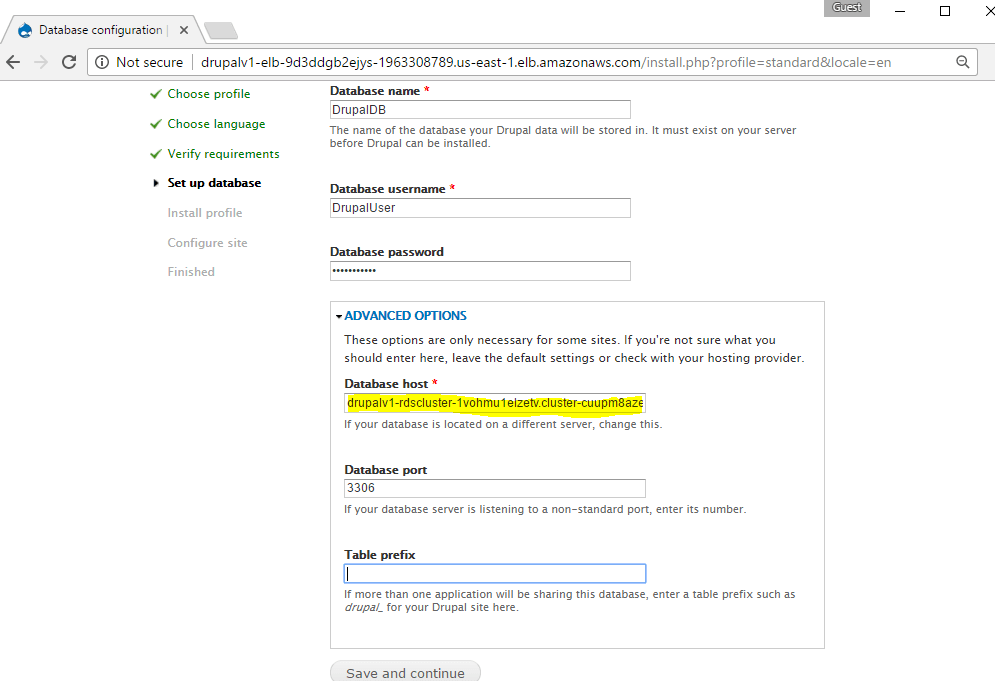Click the Save and continue button
The image size is (995, 681).
pyautogui.click(x=405, y=672)
